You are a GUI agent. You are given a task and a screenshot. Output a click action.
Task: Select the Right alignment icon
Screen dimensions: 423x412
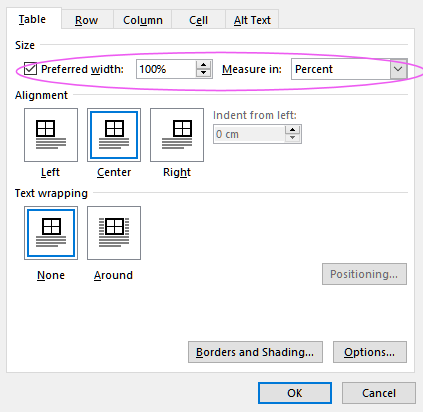177,135
